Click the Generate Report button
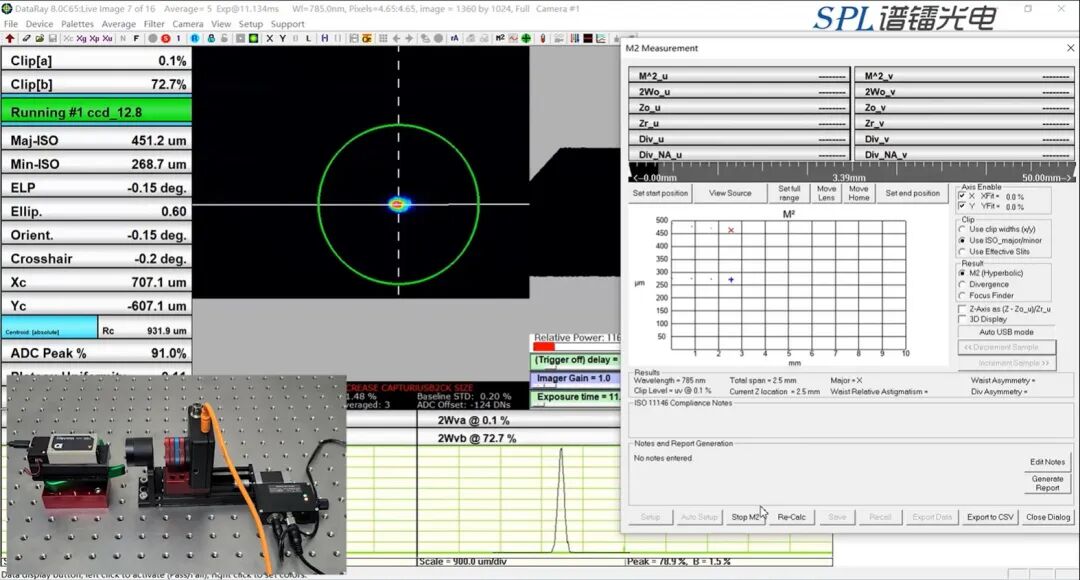This screenshot has width=1080, height=580. (1047, 483)
